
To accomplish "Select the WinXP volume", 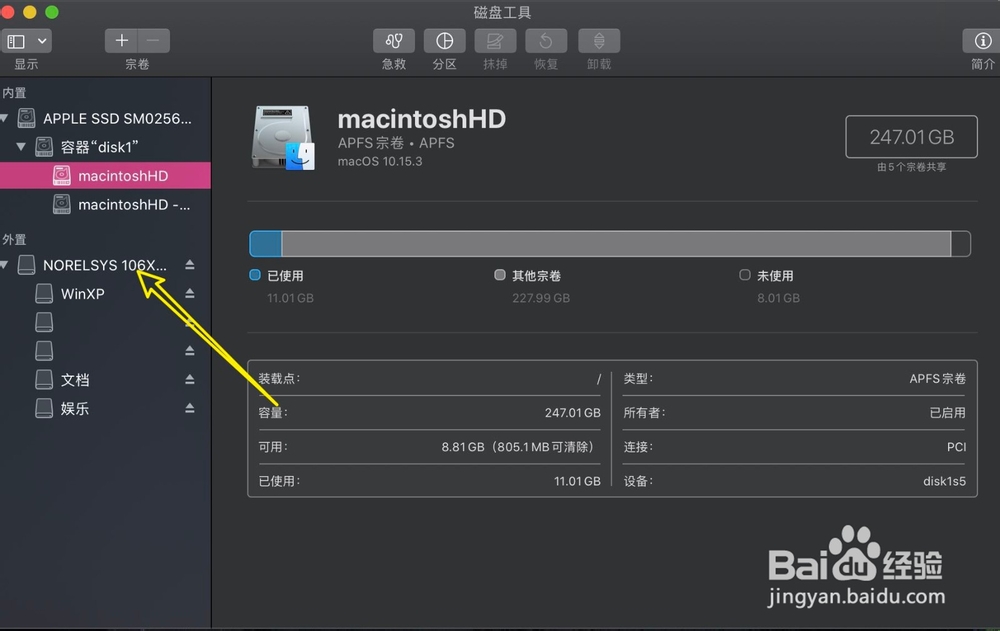I will [82, 294].
